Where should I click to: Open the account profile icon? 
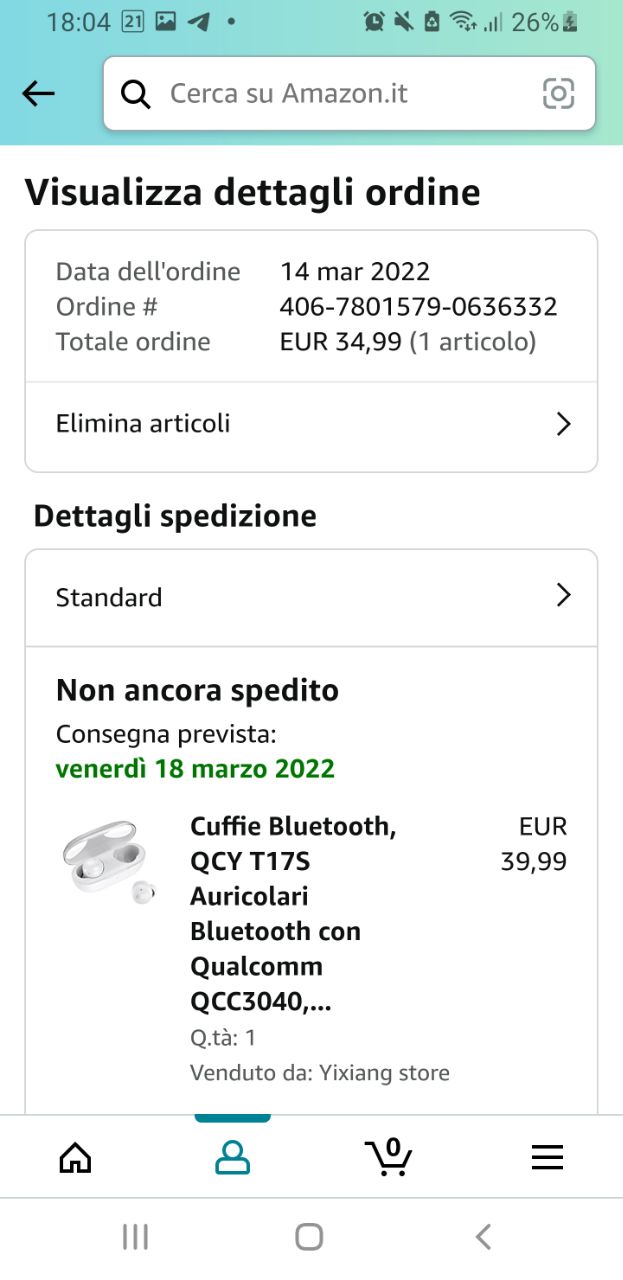pyautogui.click(x=232, y=1157)
